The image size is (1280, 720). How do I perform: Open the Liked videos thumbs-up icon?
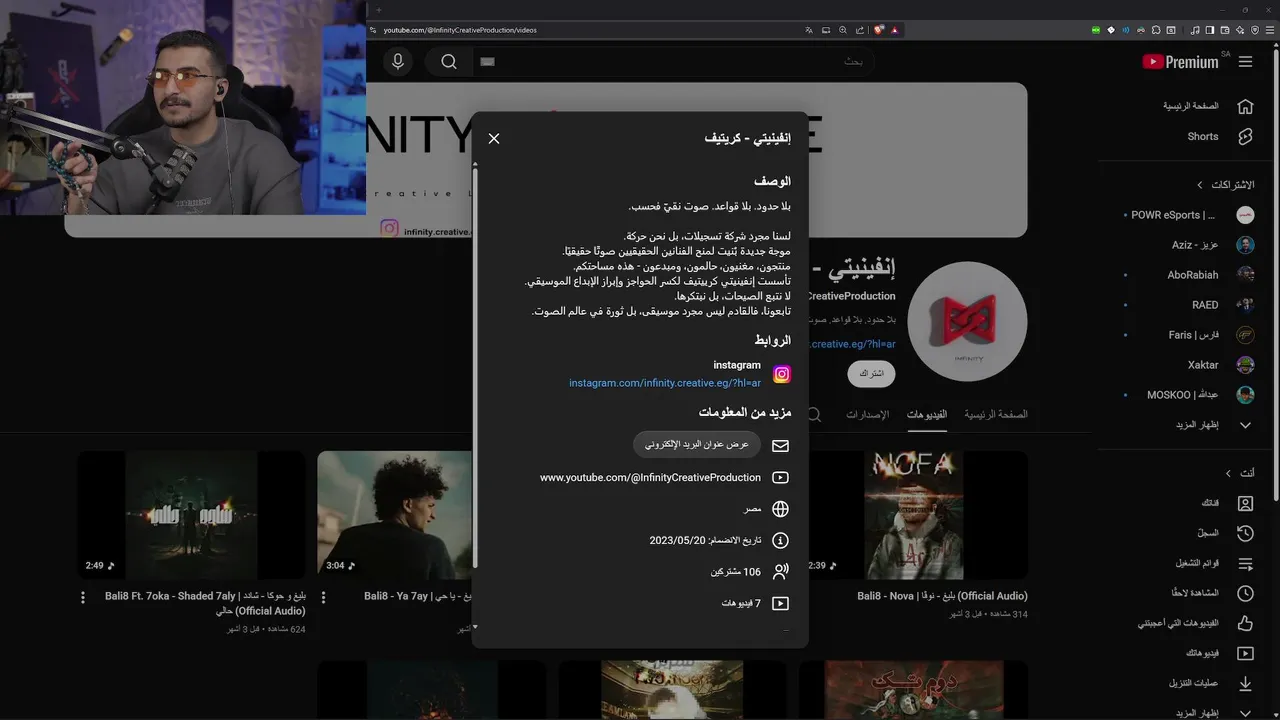pyautogui.click(x=1245, y=624)
